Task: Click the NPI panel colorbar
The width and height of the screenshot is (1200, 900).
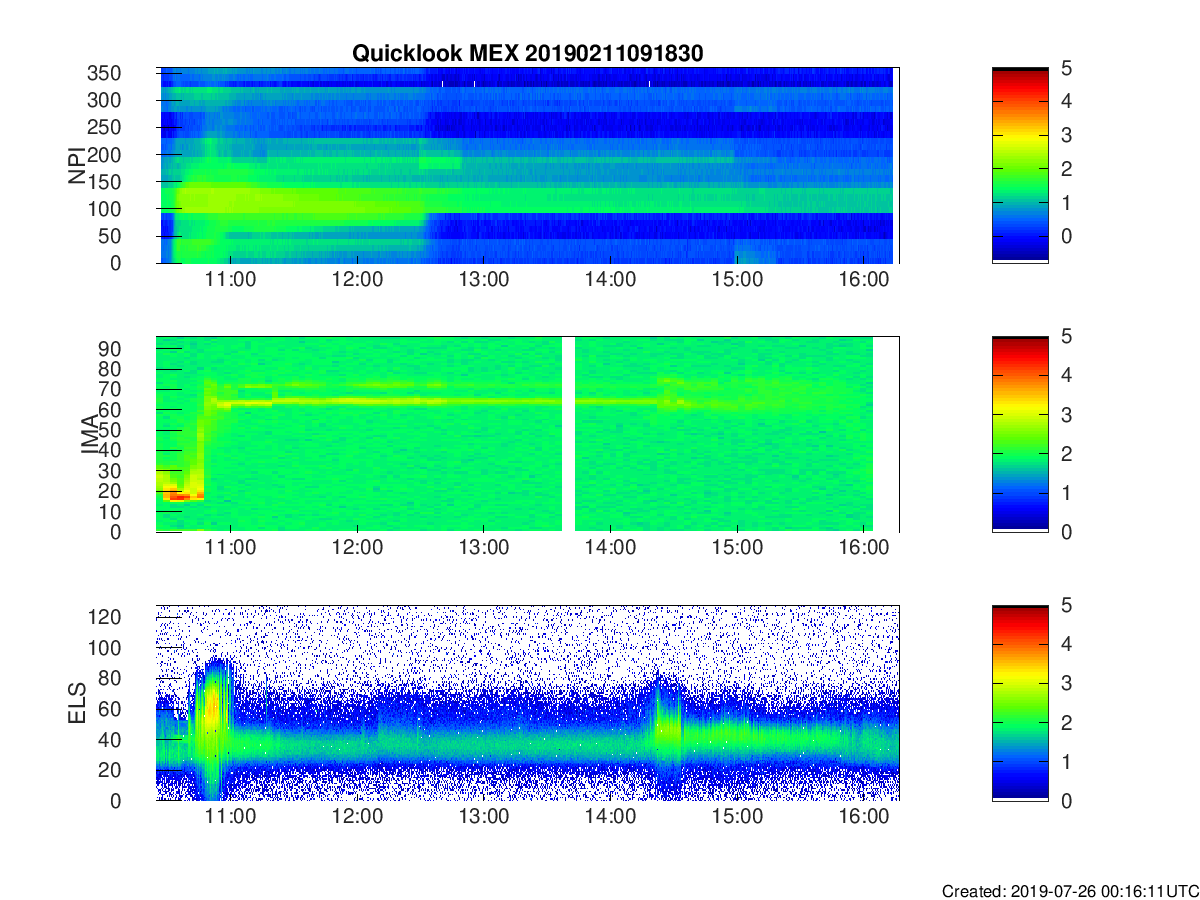Action: click(x=1020, y=165)
